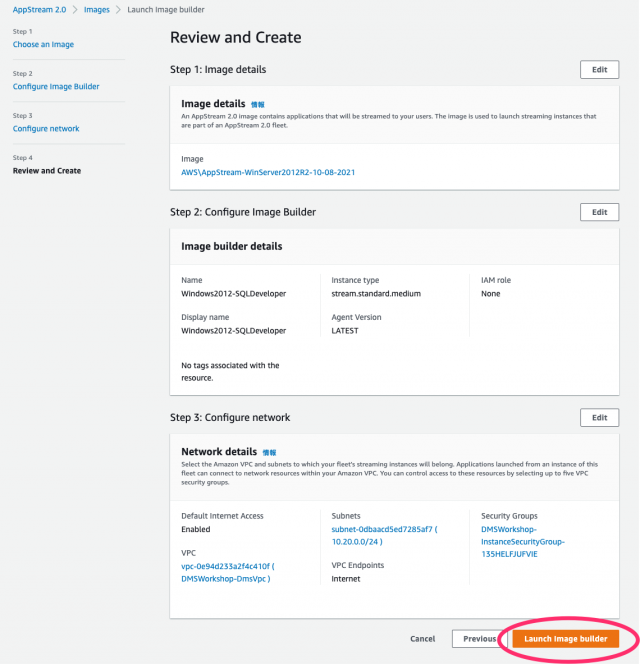Screen dimensions: 640x664
Task: Click the Security Groups label
Action: click(x=509, y=516)
